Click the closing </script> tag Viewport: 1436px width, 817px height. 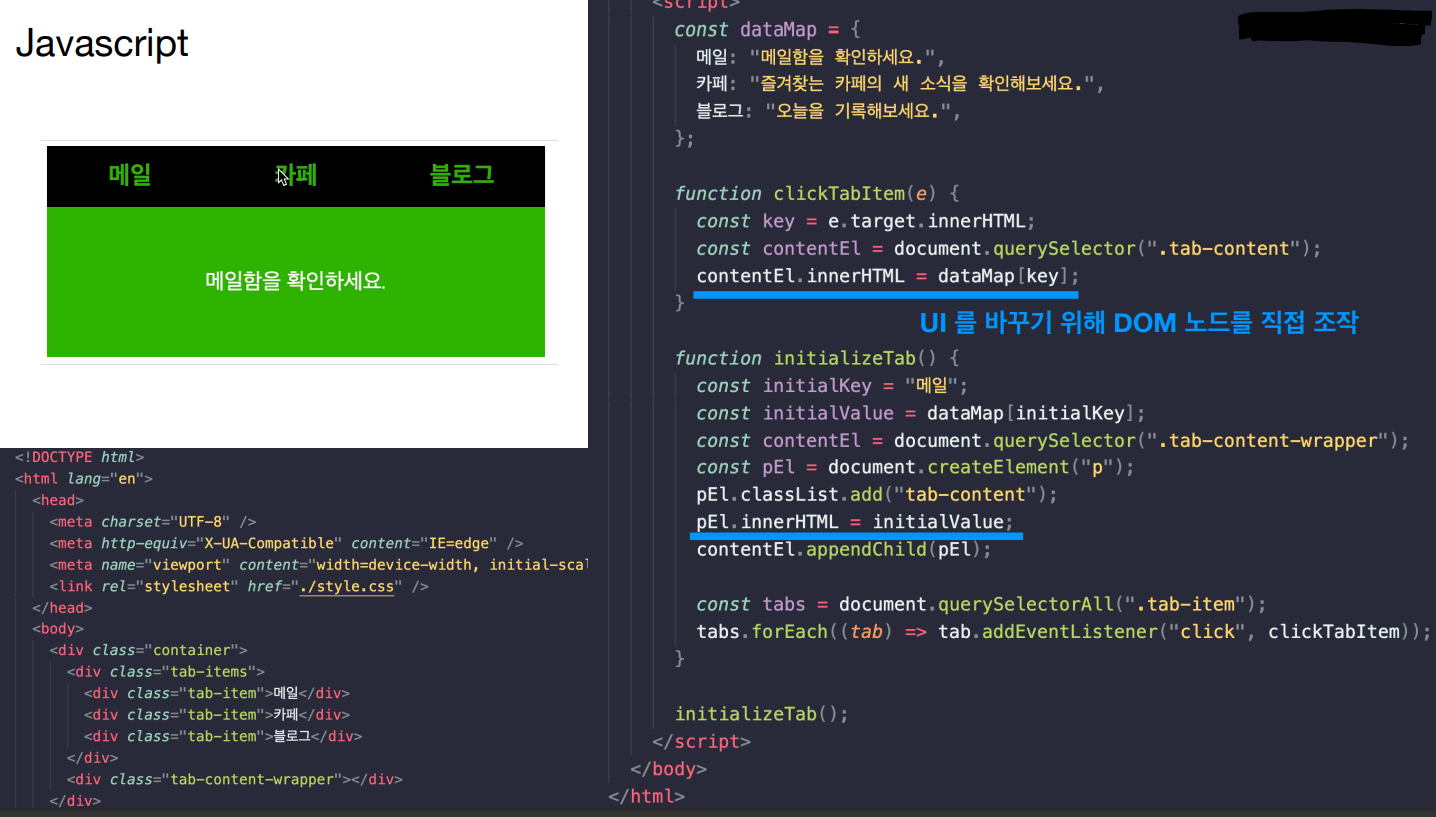click(701, 742)
